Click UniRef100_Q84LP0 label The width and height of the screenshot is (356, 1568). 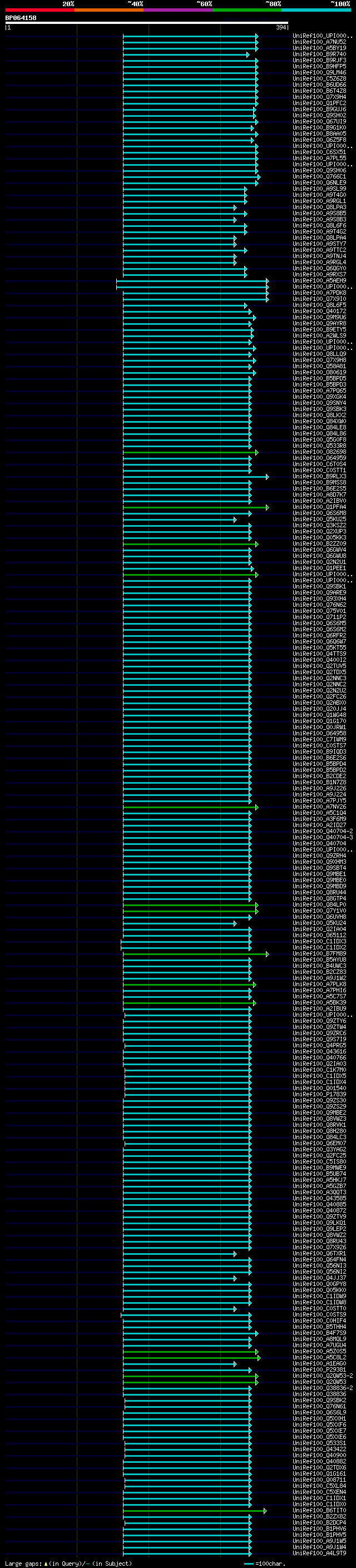pos(319,904)
